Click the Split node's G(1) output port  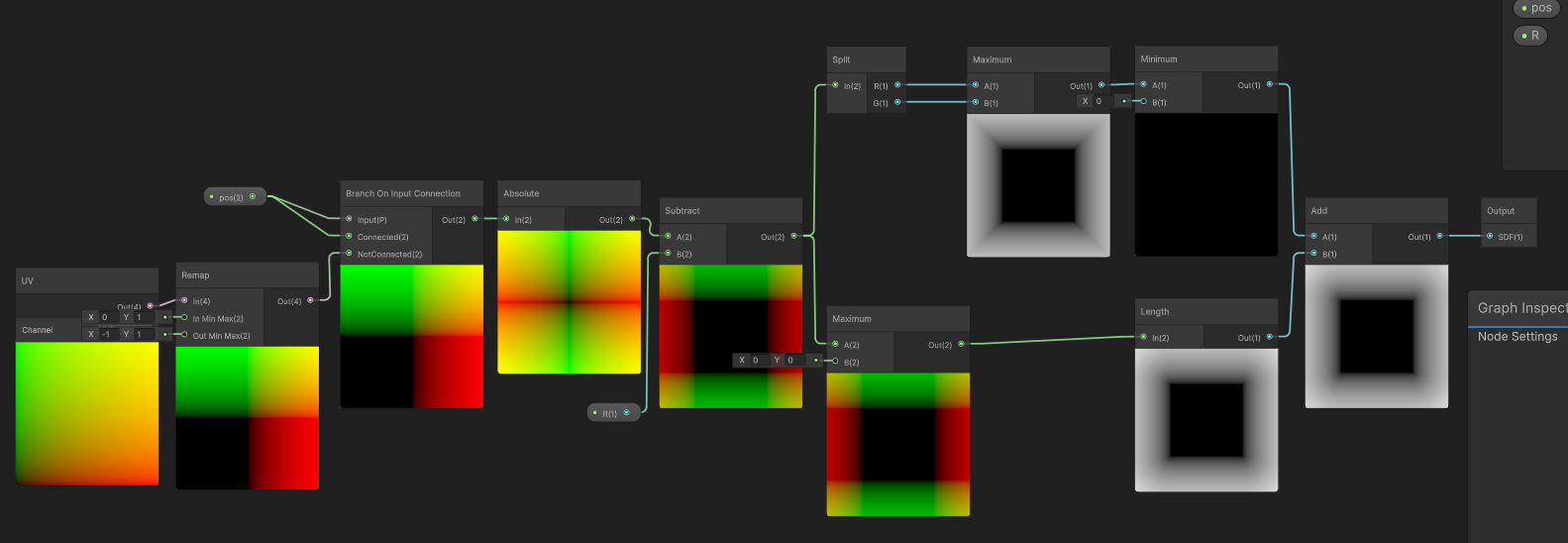click(897, 102)
